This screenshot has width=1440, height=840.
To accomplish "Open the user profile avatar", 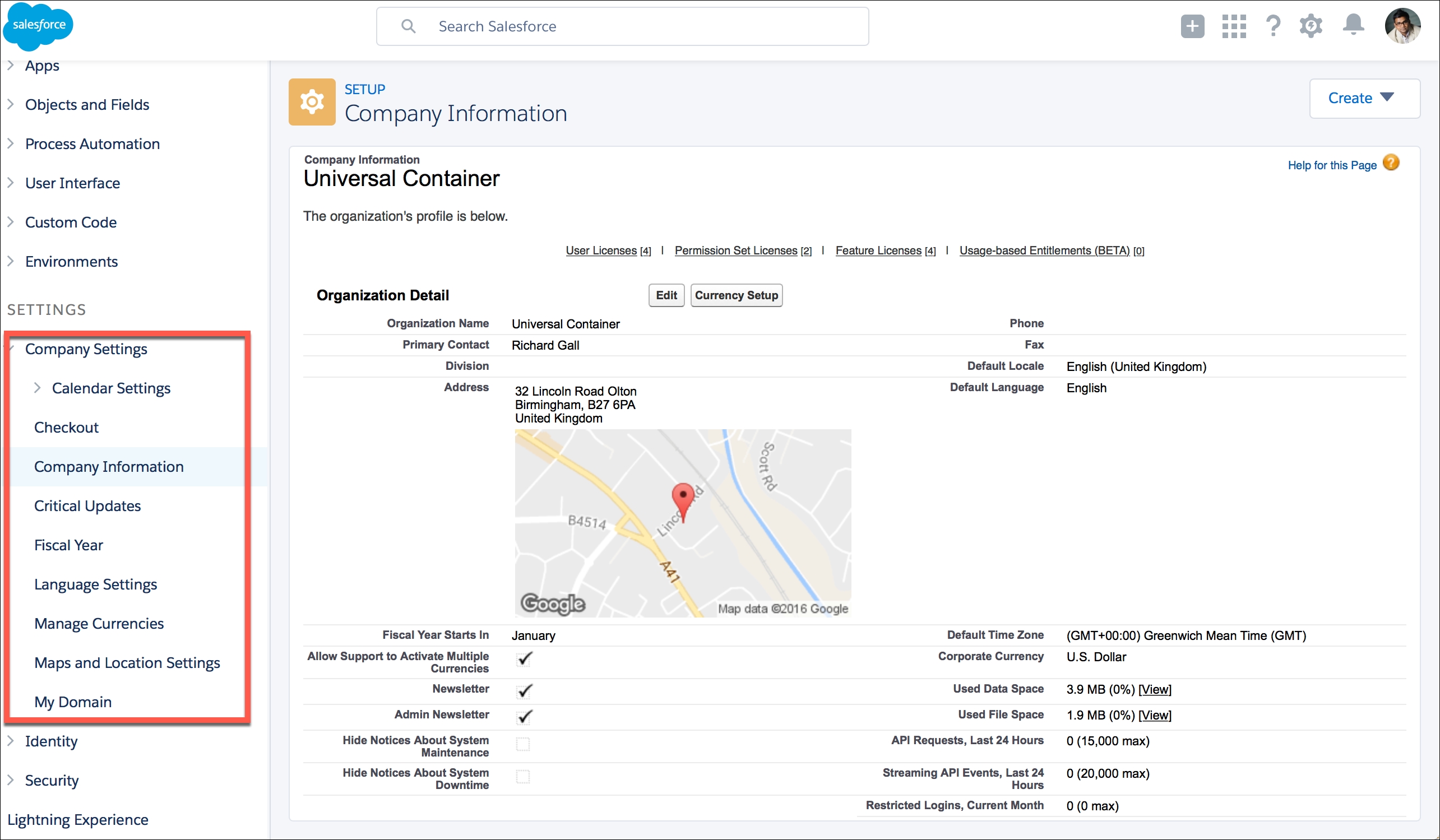I will pyautogui.click(x=1402, y=26).
